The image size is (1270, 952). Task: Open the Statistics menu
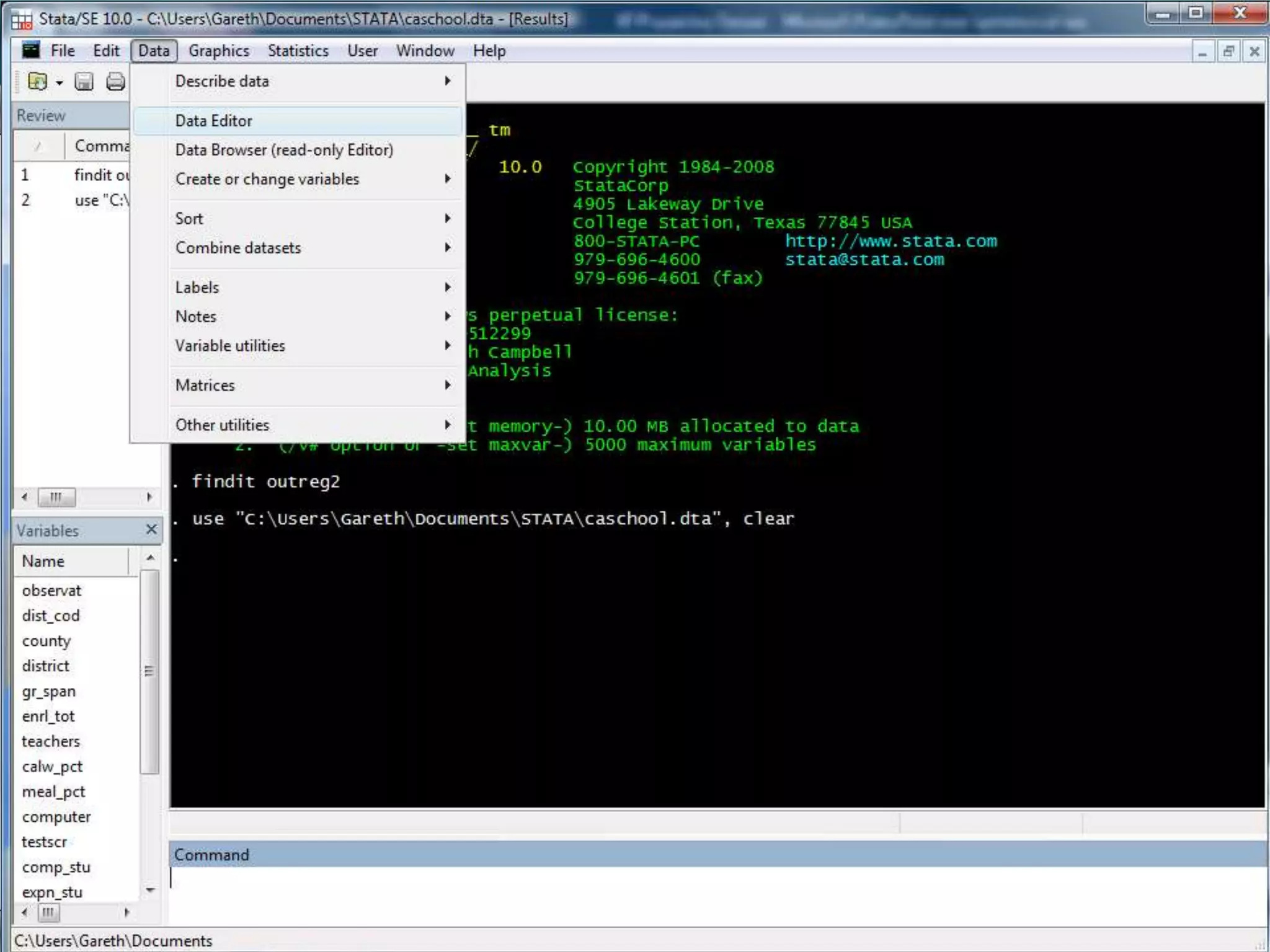point(298,51)
